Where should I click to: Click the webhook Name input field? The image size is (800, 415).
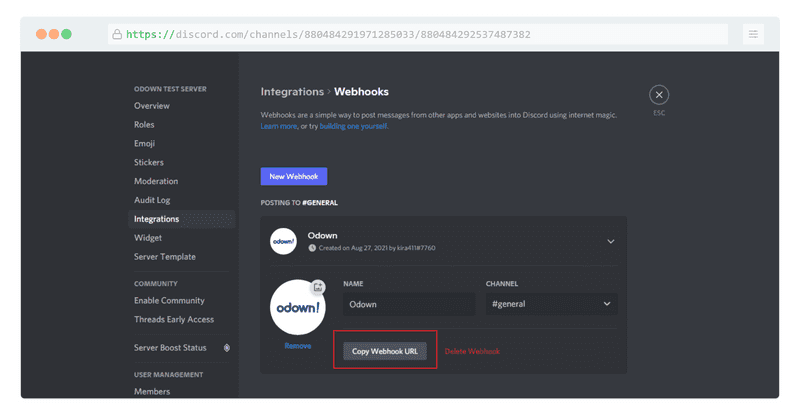[408, 304]
